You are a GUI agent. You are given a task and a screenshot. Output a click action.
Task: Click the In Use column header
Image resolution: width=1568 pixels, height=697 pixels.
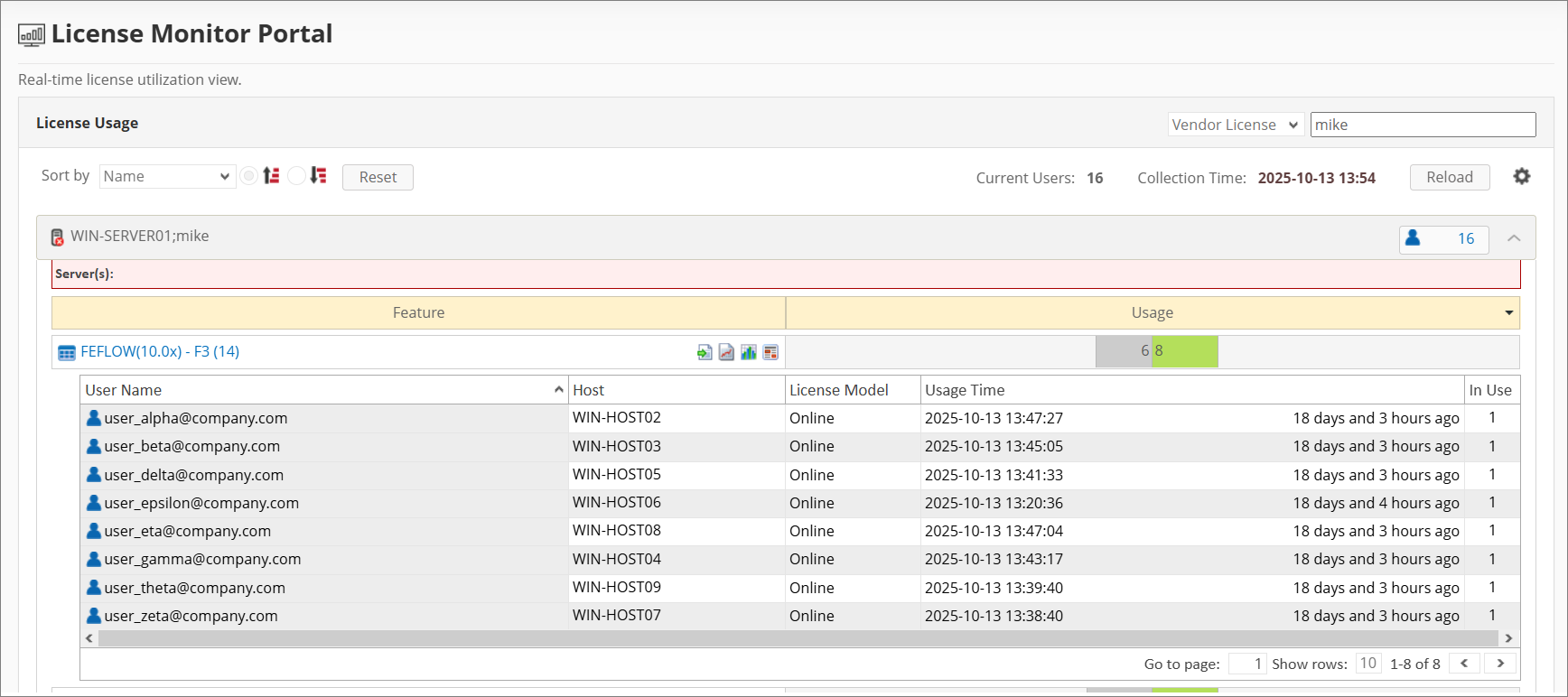point(1491,390)
